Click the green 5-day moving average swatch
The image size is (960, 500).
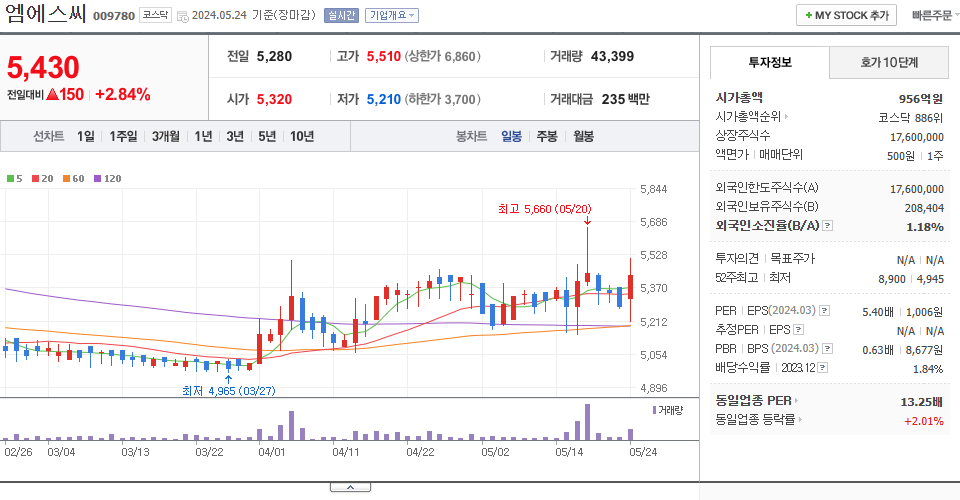click(10, 179)
